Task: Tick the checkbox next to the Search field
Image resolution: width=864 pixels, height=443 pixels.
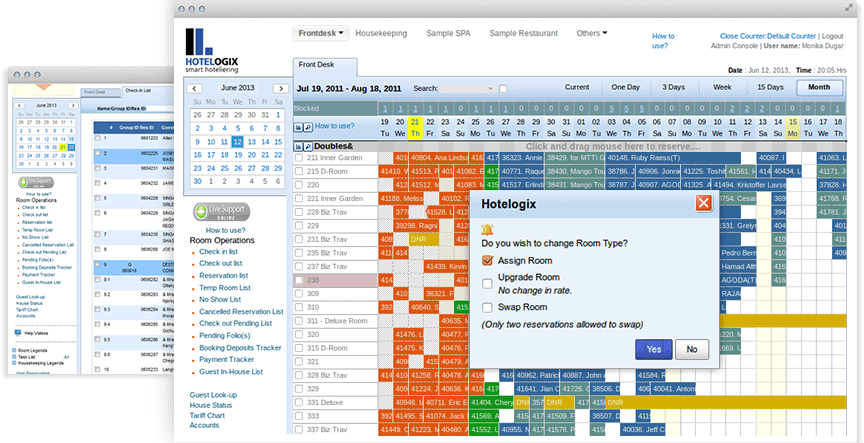Action: pos(503,89)
